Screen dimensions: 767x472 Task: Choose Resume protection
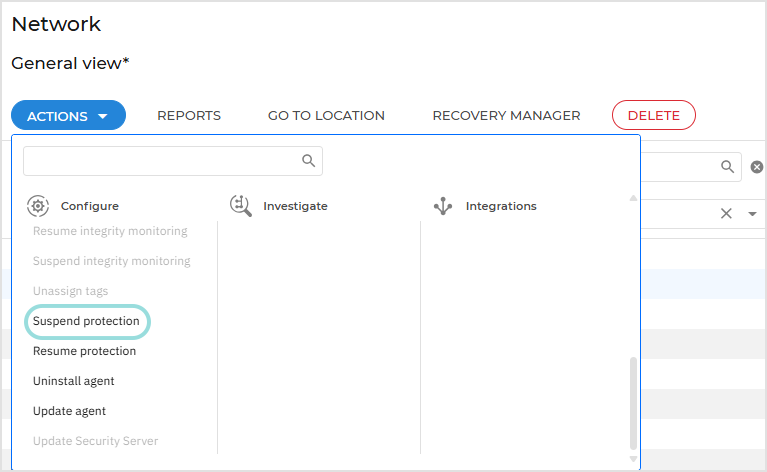(84, 351)
